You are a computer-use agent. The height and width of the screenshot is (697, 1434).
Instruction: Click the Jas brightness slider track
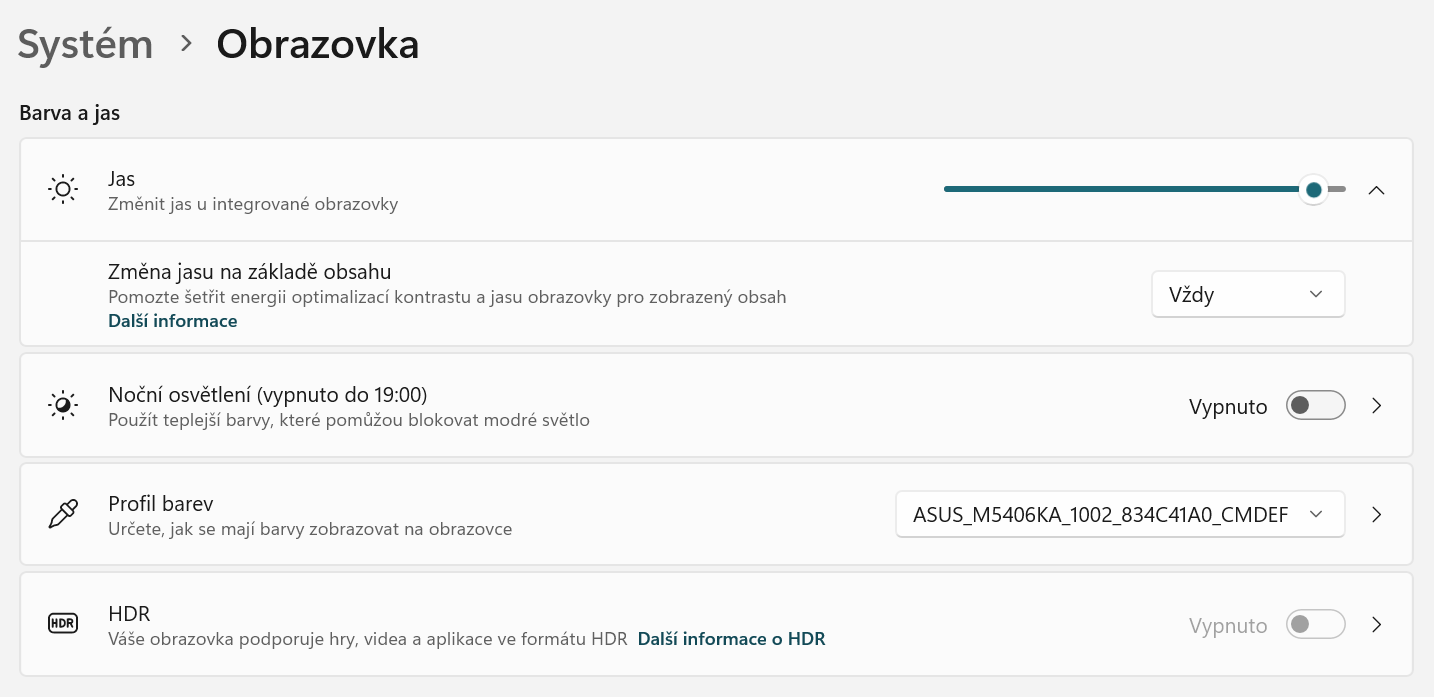coord(1145,190)
